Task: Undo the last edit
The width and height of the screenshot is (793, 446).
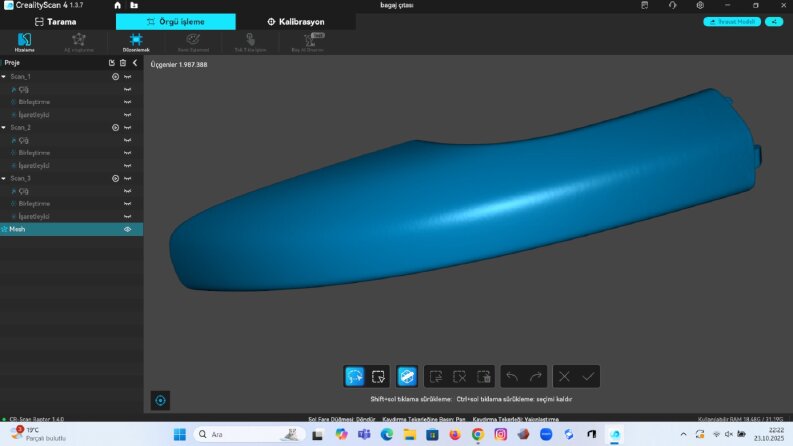Action: (512, 376)
